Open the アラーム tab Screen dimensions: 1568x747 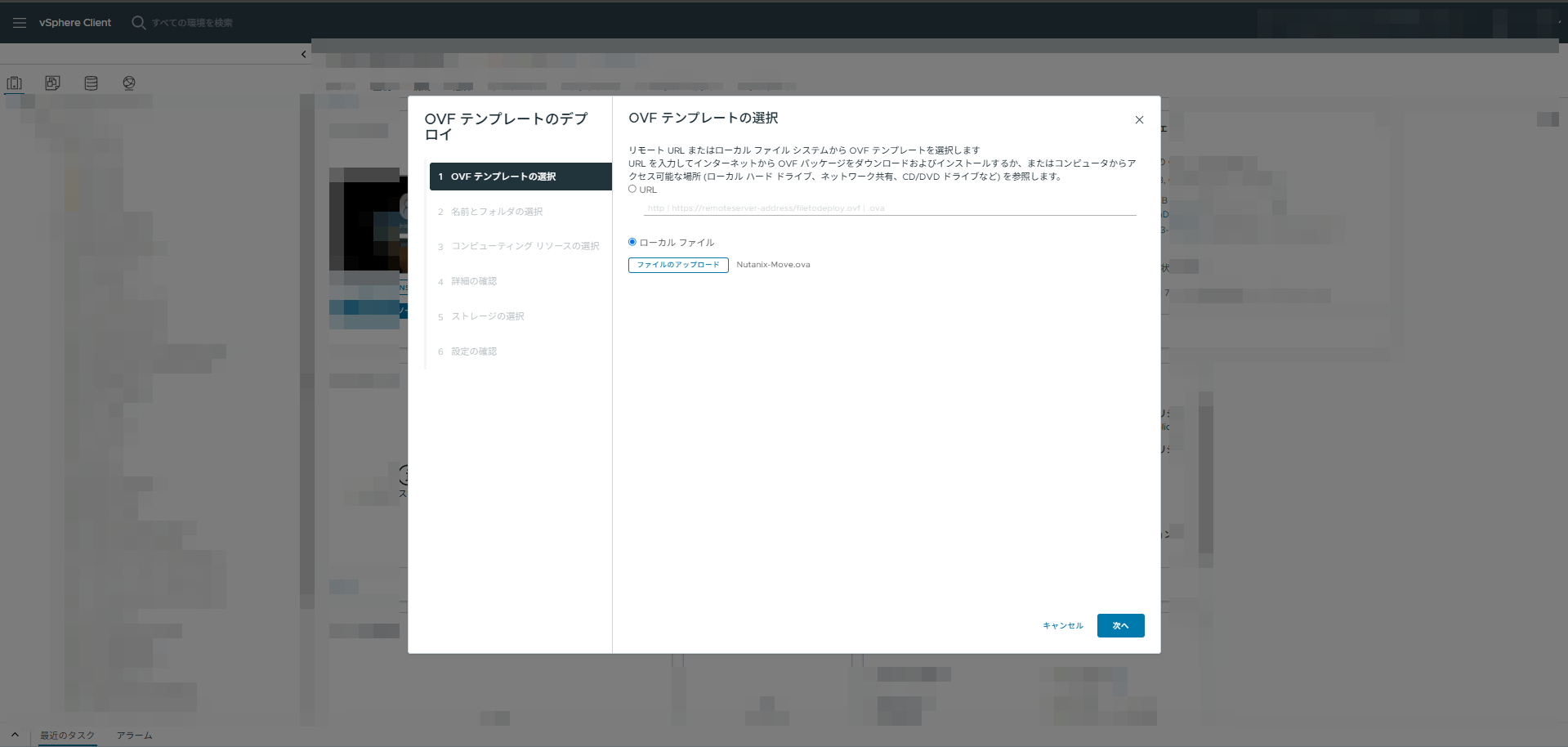click(134, 736)
